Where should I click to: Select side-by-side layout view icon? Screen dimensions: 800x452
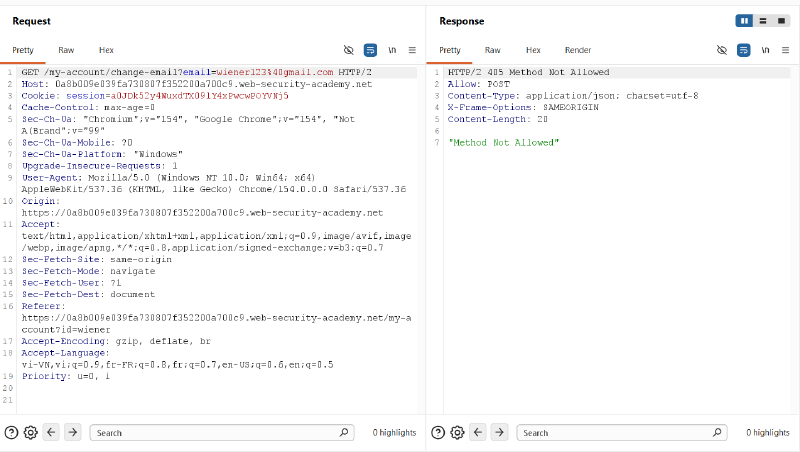tap(744, 21)
